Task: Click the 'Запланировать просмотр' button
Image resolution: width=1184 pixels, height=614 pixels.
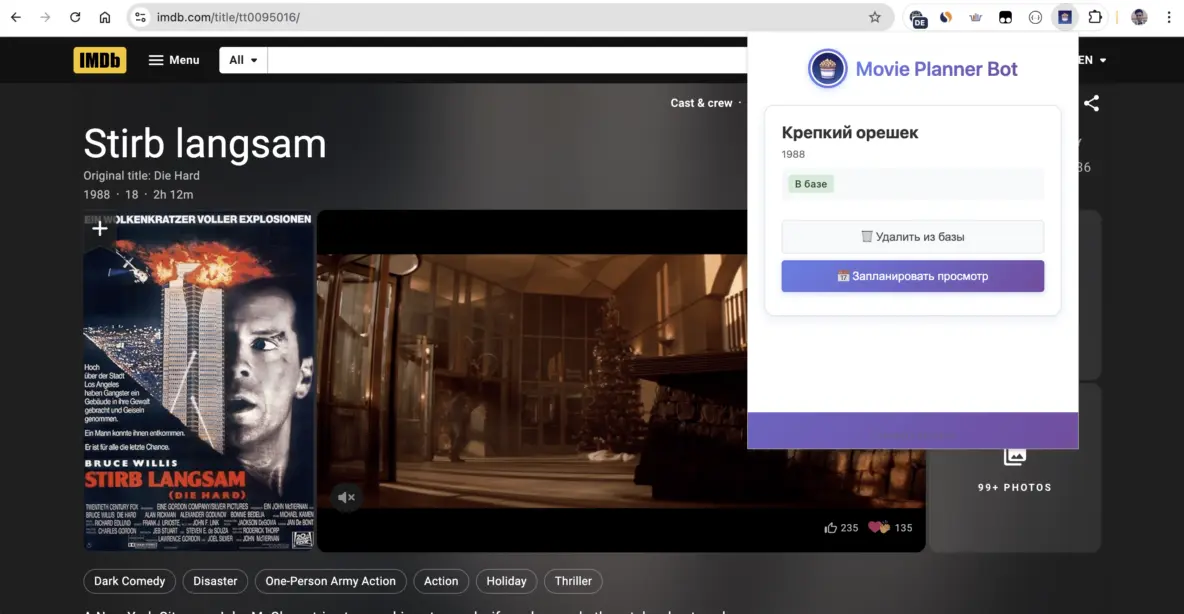Action: point(912,276)
